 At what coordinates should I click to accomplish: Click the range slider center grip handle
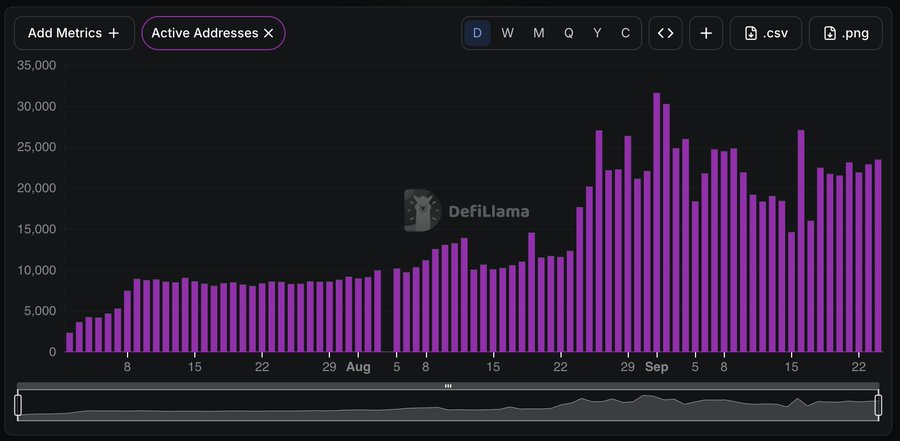[448, 386]
